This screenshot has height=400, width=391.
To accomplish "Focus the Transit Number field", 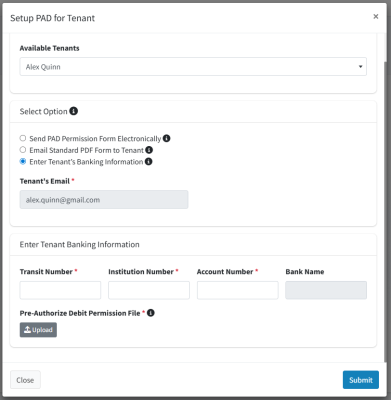I will [60, 290].
